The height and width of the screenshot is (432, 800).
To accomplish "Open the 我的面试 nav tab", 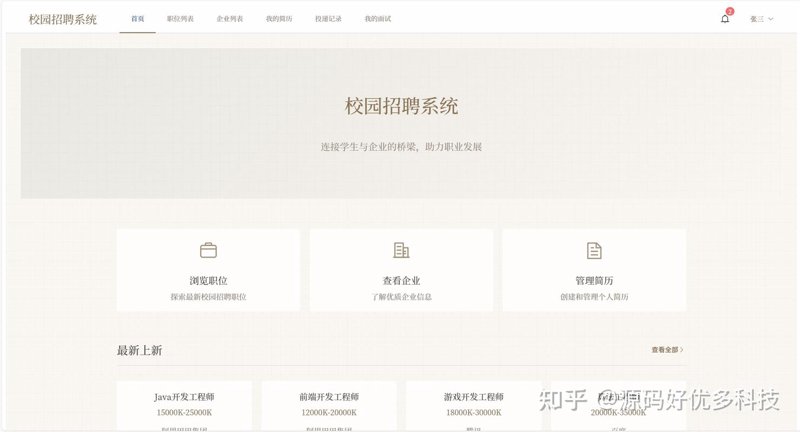I will [x=378, y=19].
